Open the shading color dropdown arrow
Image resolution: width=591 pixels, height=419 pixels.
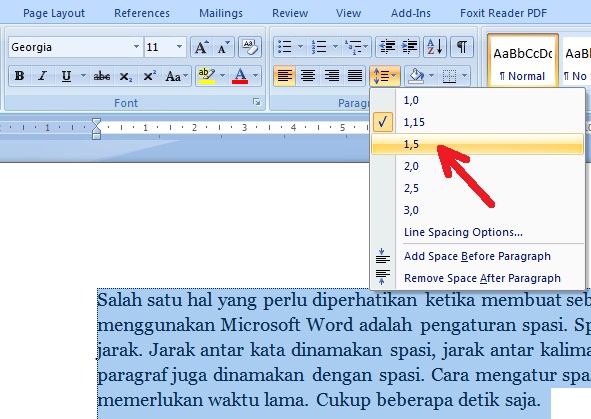(x=432, y=76)
